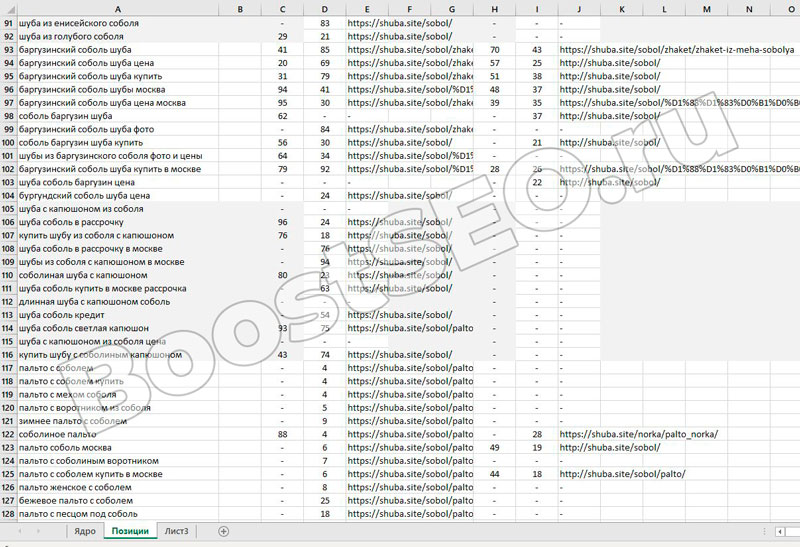Screen dimensions: 800x547
Task: Select row 116 header
Action: (9, 355)
